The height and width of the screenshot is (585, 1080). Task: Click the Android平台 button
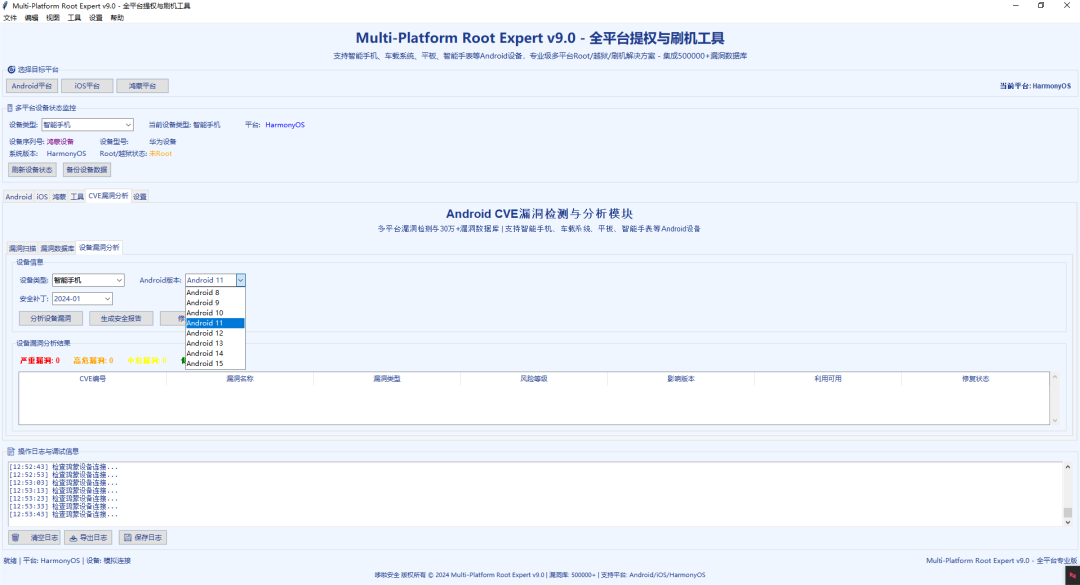point(32,86)
